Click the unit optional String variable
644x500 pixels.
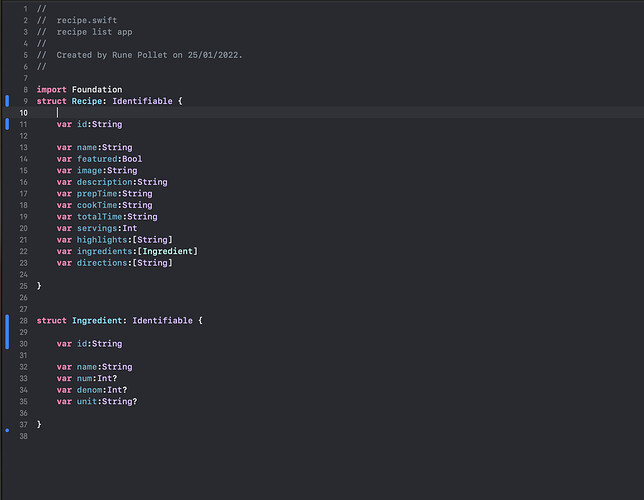click(x=87, y=401)
